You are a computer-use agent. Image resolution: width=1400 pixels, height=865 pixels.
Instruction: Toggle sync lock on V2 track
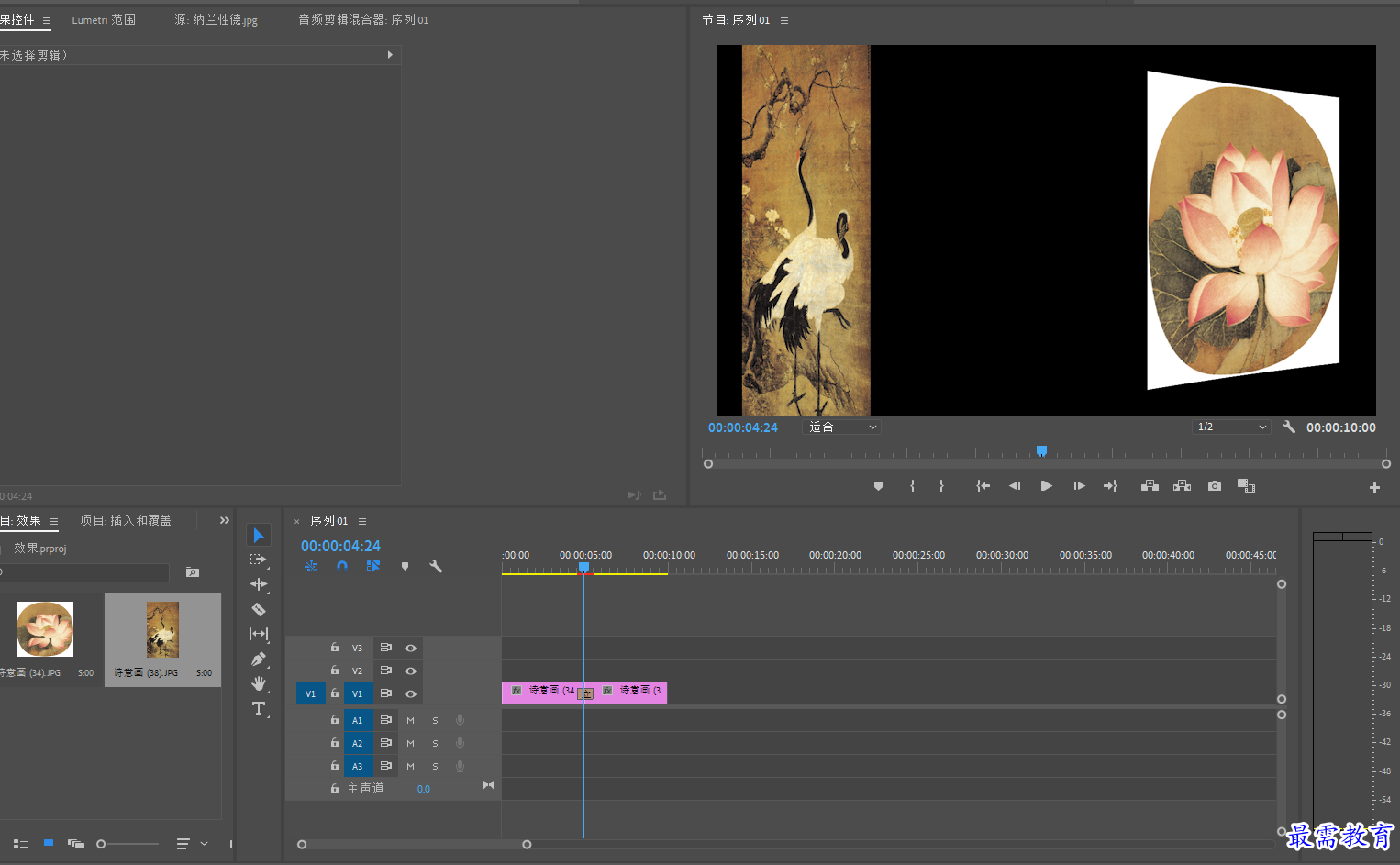pyautogui.click(x=386, y=671)
